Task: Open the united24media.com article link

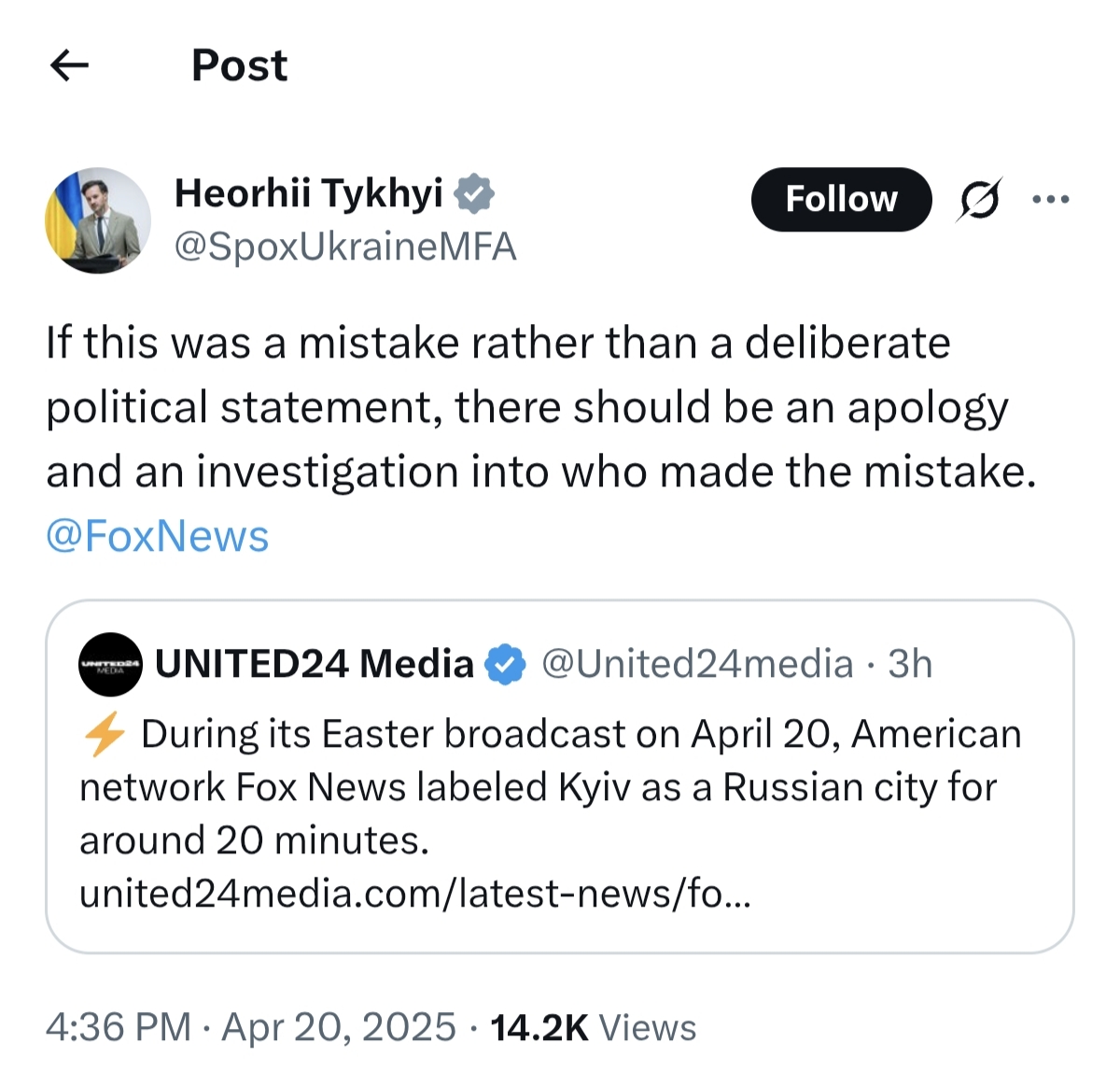Action: pos(414,894)
